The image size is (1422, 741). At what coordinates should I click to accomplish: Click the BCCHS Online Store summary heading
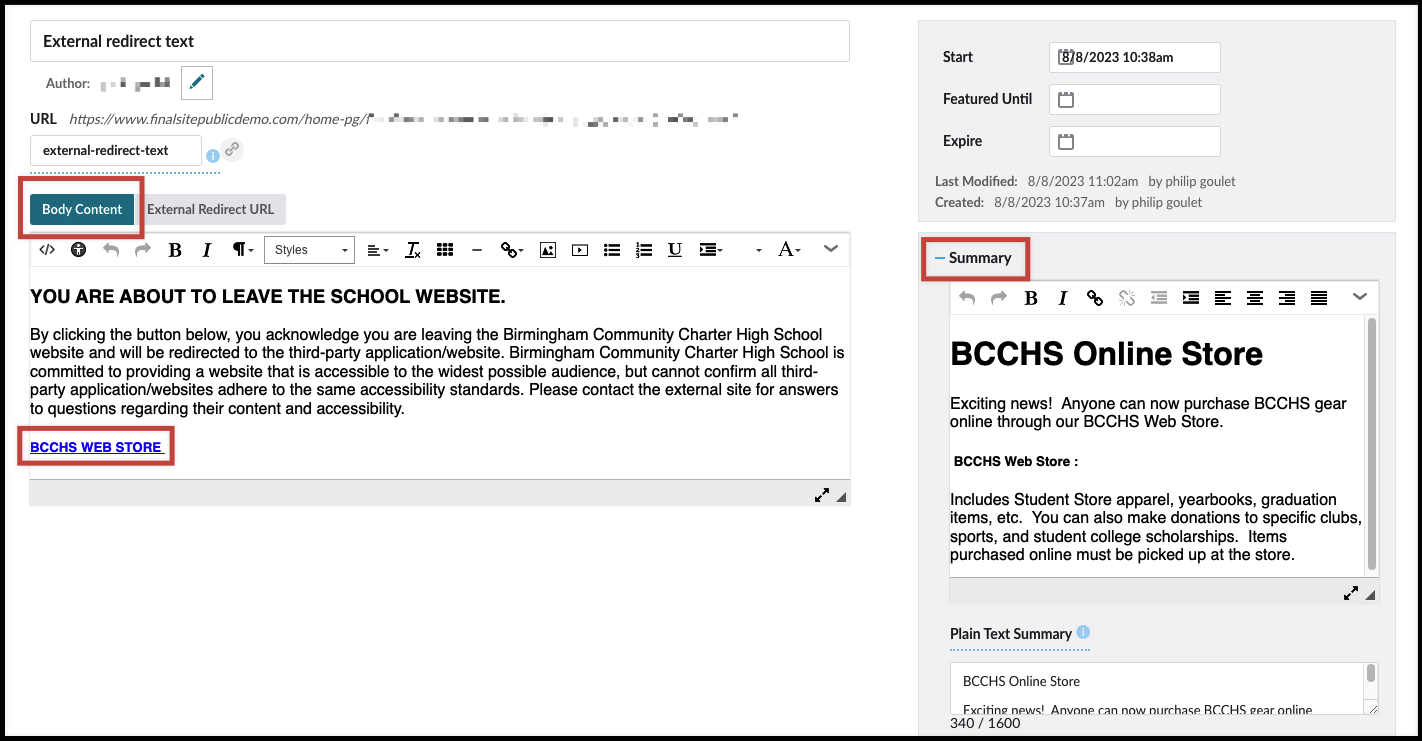1106,353
